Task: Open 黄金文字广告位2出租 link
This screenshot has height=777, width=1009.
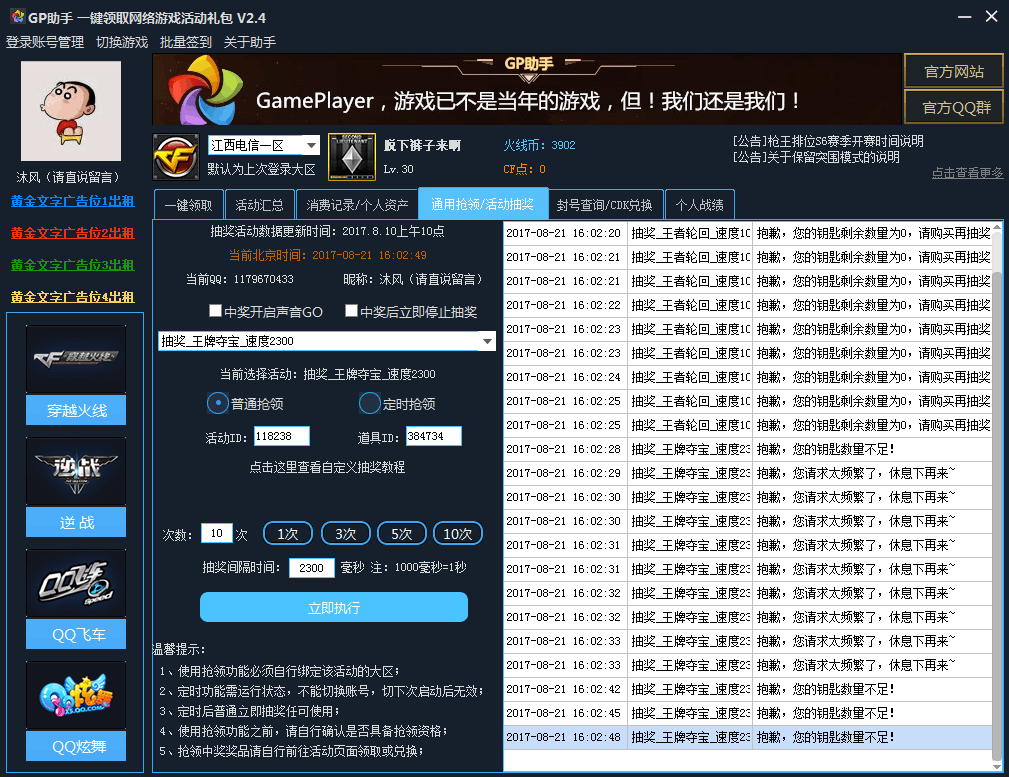Action: point(73,233)
